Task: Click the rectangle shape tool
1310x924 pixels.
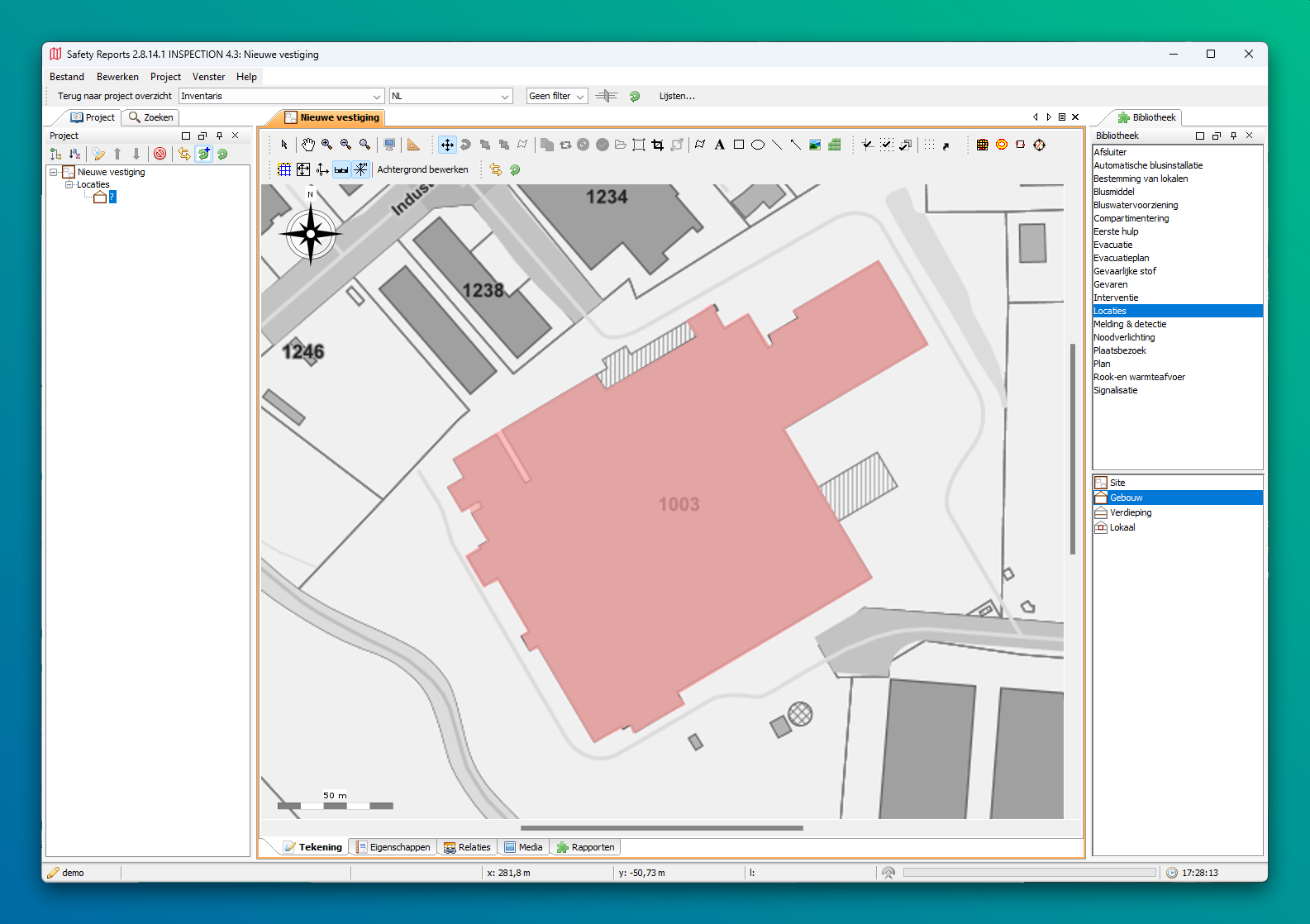Action: coord(739,145)
